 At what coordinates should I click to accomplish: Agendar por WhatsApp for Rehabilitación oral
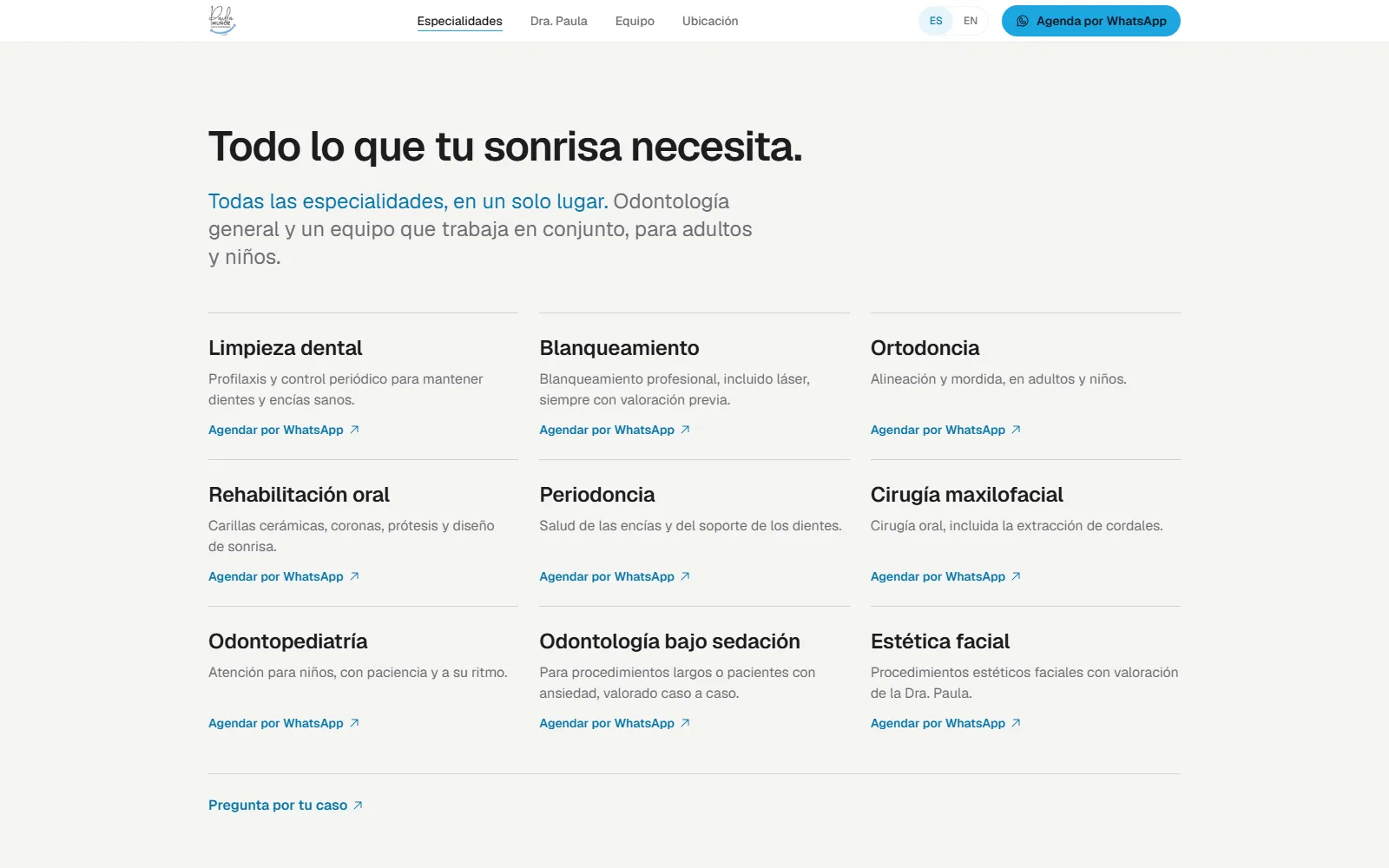pos(284,576)
